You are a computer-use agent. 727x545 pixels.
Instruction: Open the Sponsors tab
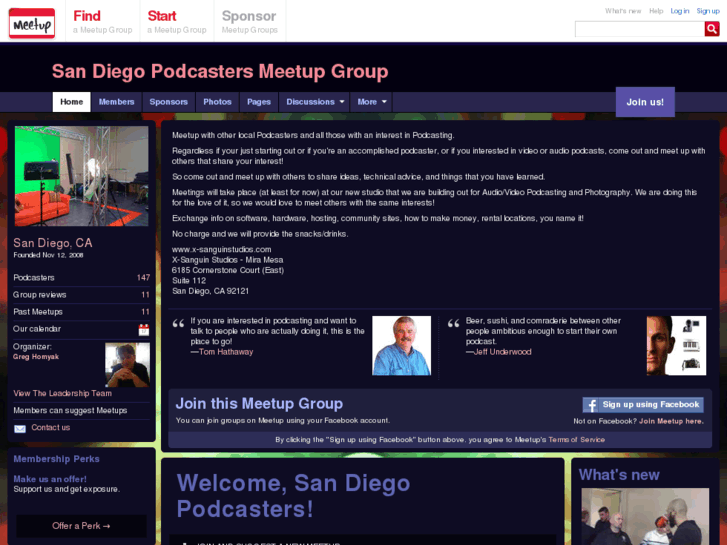pos(168,102)
